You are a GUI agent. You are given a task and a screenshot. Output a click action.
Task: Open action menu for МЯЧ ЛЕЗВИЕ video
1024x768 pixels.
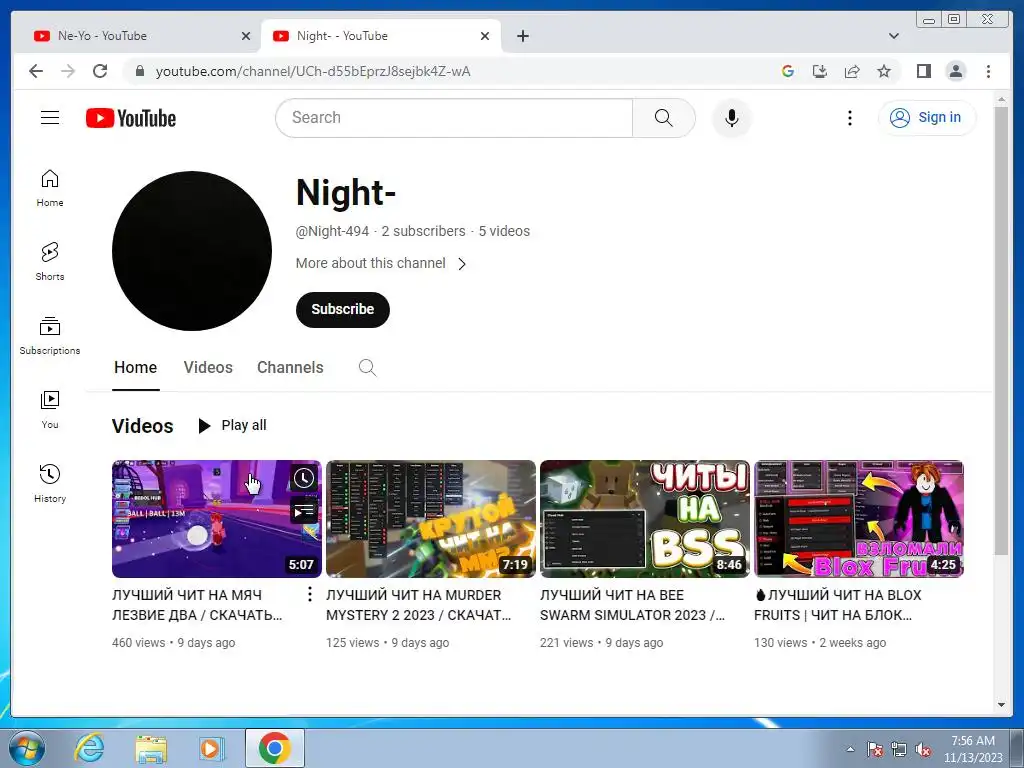[x=310, y=594]
